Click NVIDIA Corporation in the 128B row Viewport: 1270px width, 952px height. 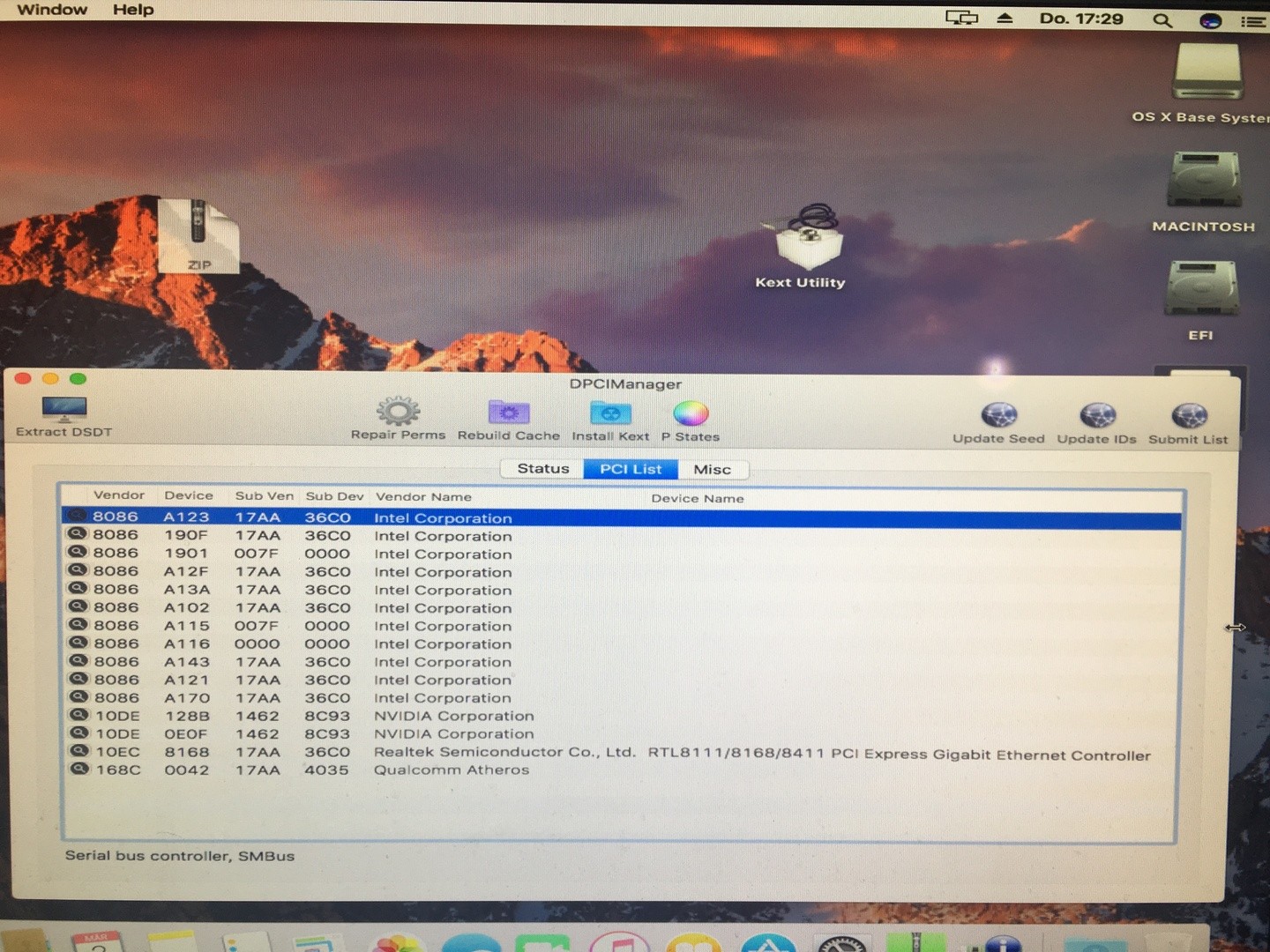pos(454,716)
